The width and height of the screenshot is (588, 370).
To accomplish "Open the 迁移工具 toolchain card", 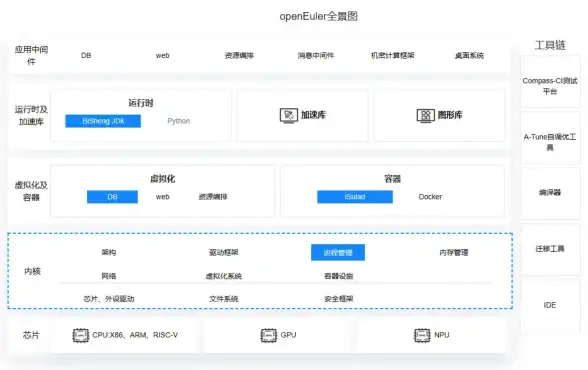I will (550, 250).
